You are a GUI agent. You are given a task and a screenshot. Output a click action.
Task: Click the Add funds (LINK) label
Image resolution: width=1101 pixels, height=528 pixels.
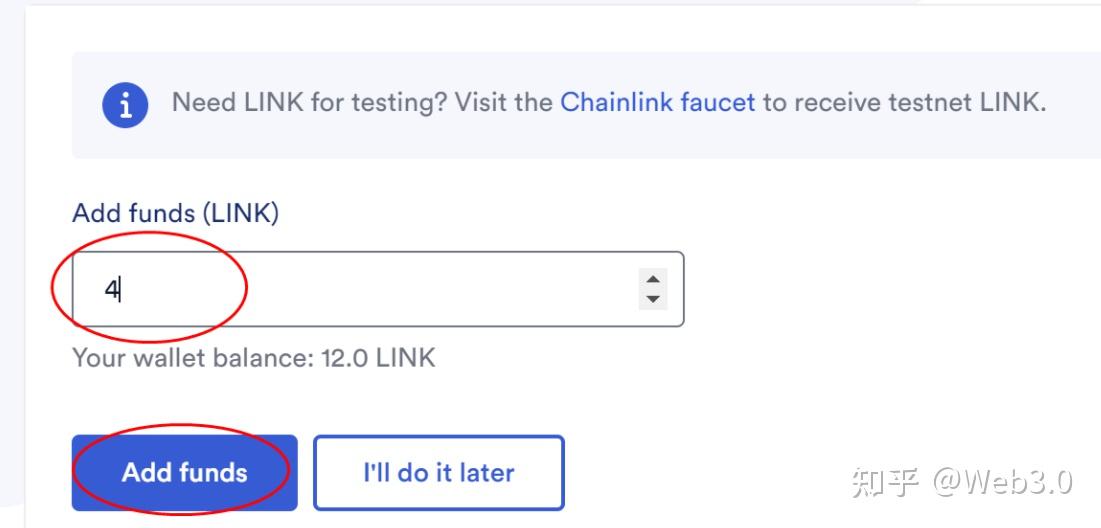click(x=176, y=213)
